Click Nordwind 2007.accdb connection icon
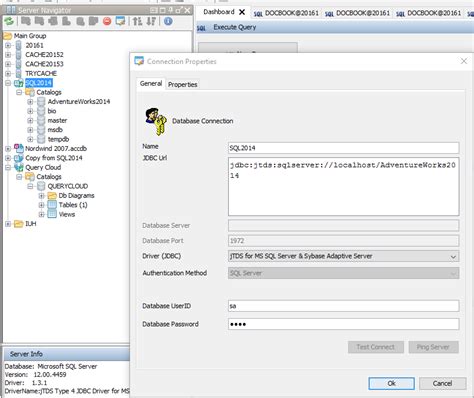Image resolution: width=474 pixels, height=398 pixels. pyautogui.click(x=19, y=148)
